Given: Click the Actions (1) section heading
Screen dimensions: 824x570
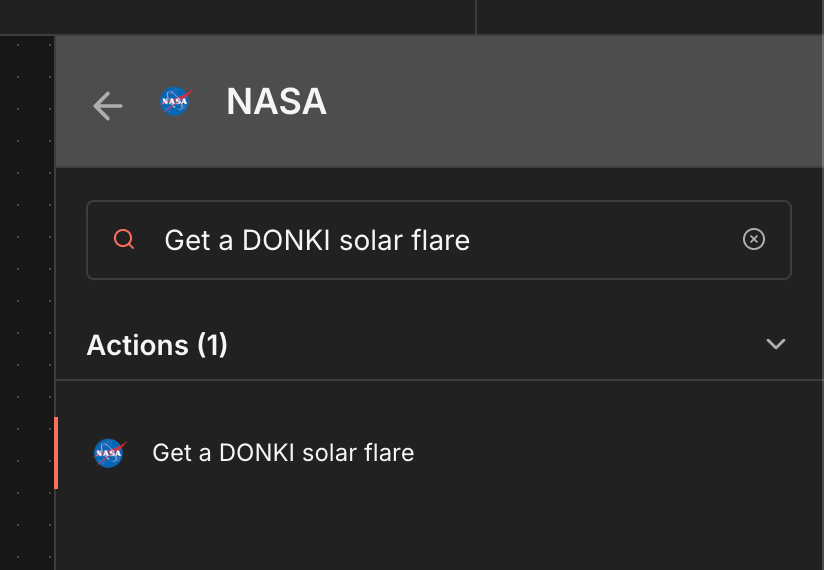Looking at the screenshot, I should click(157, 345).
